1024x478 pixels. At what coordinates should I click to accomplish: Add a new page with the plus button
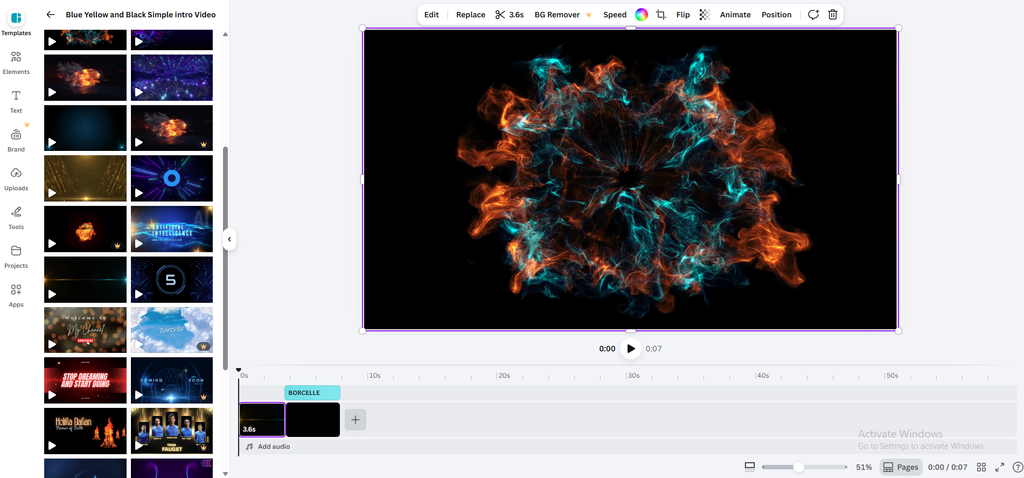click(355, 420)
